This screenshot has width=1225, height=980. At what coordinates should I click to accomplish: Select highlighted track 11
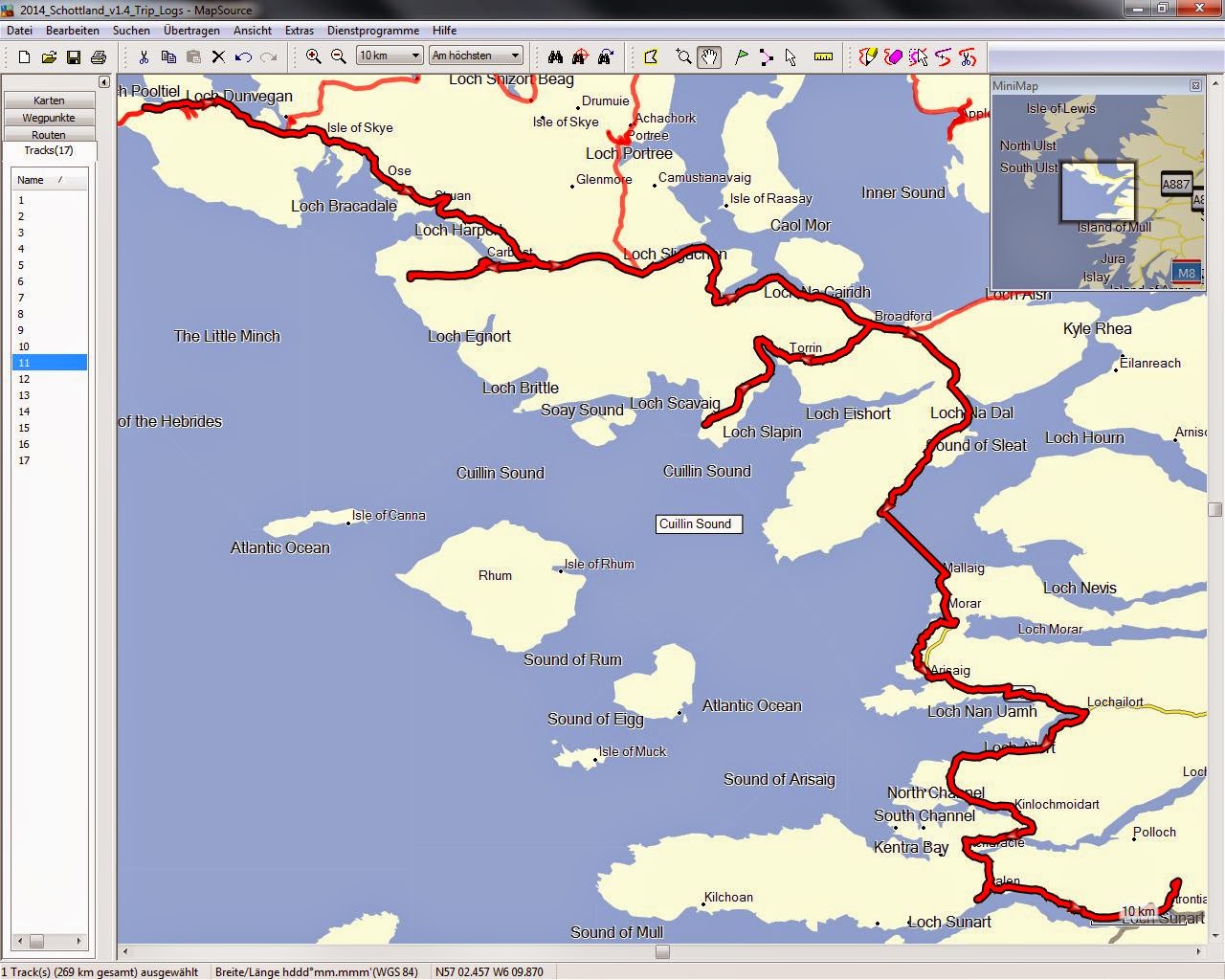50,363
